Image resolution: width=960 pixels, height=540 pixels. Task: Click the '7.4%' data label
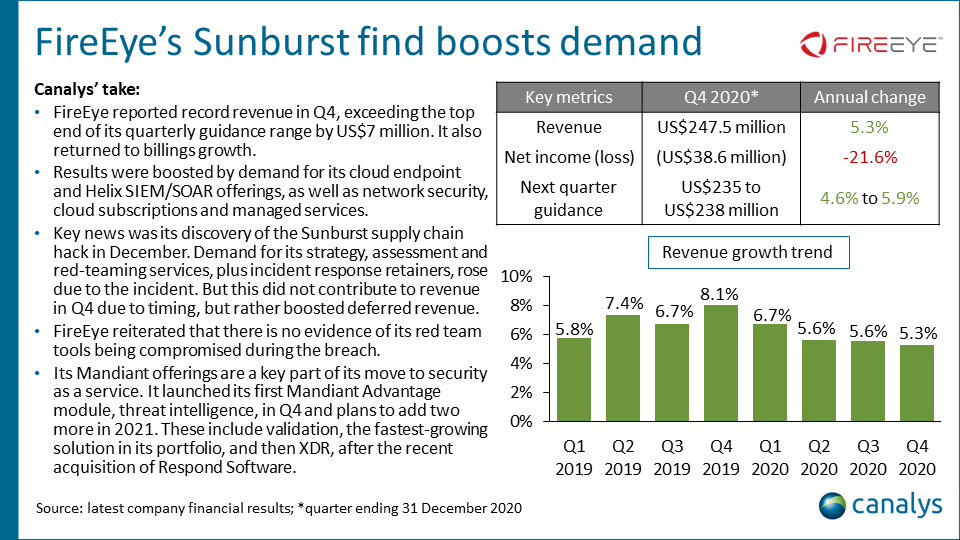pyautogui.click(x=624, y=303)
